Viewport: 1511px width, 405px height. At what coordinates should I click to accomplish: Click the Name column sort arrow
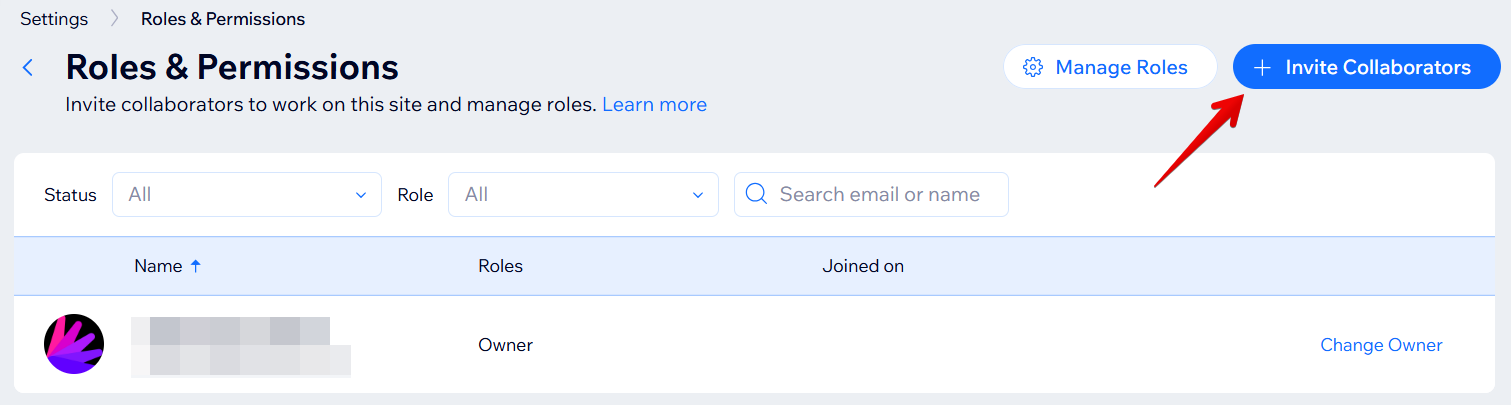[x=196, y=266]
